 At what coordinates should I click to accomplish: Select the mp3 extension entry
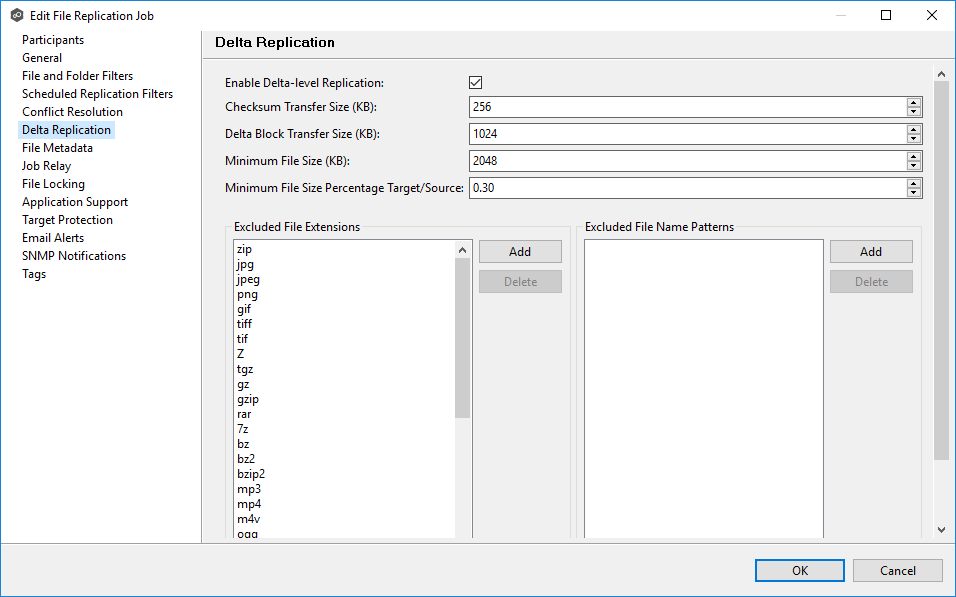click(249, 489)
